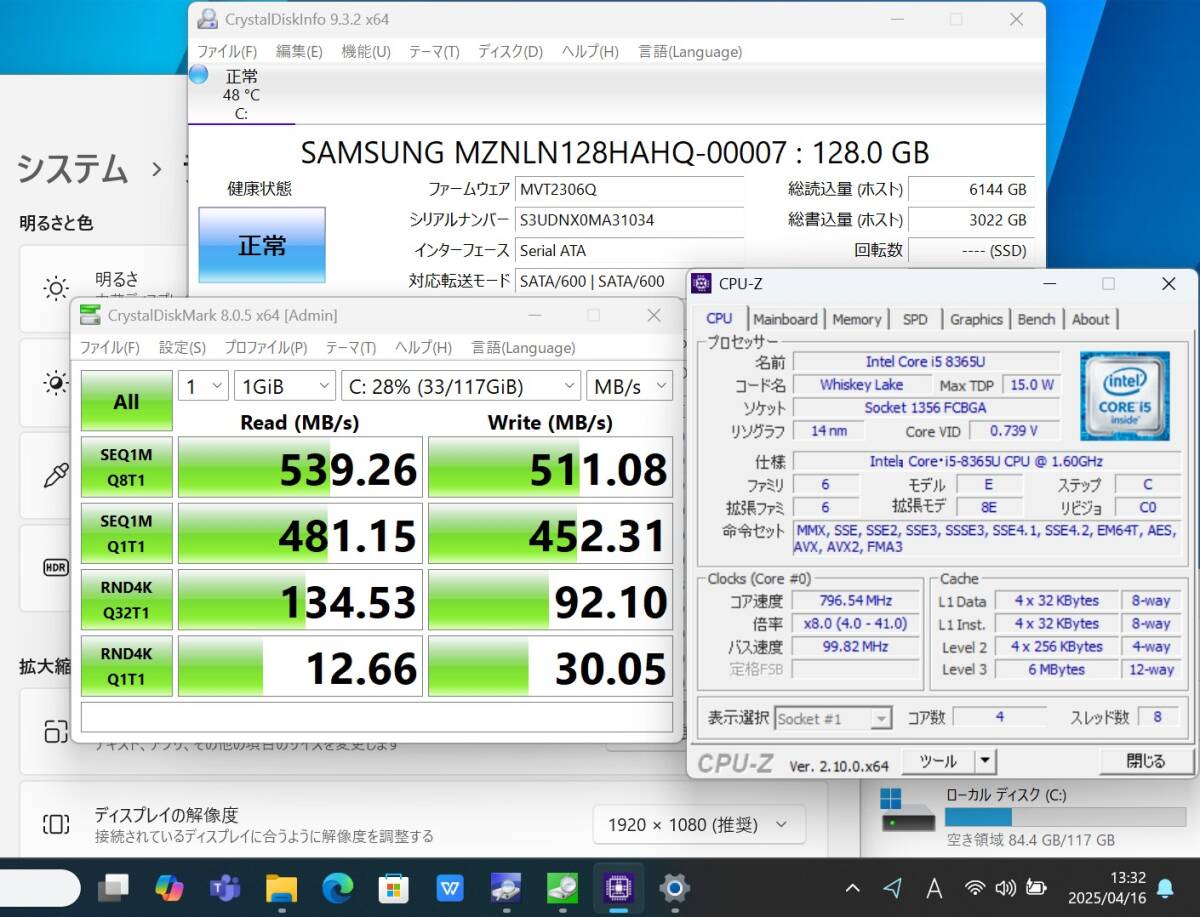This screenshot has width=1200, height=917.
Task: Open Microsoft Store from the taskbar
Action: [394, 886]
